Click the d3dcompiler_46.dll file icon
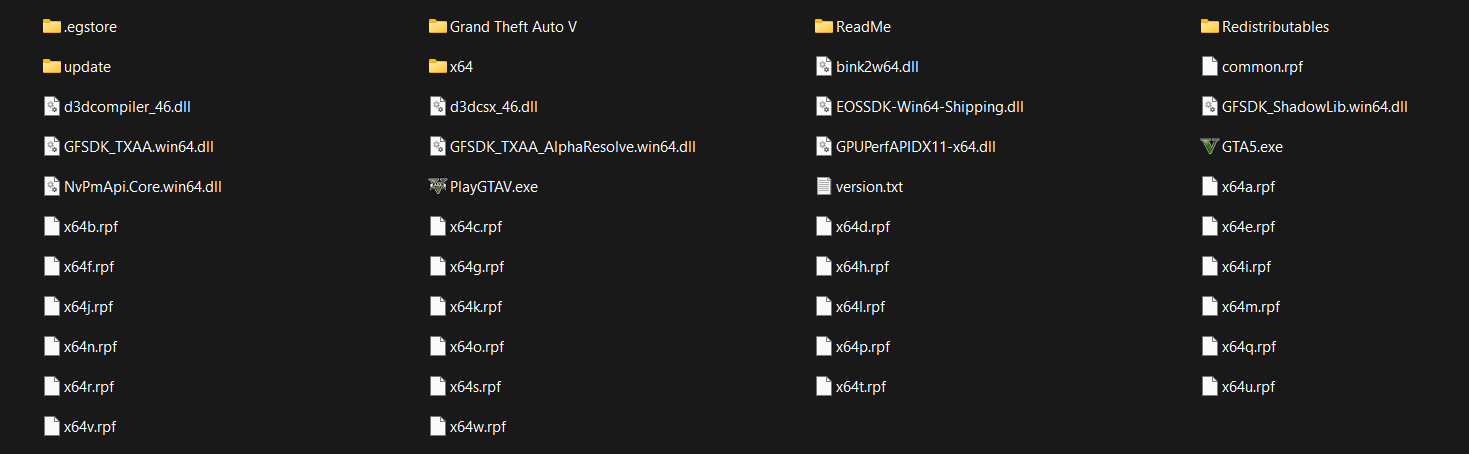The height and width of the screenshot is (454, 1469). [x=52, y=107]
